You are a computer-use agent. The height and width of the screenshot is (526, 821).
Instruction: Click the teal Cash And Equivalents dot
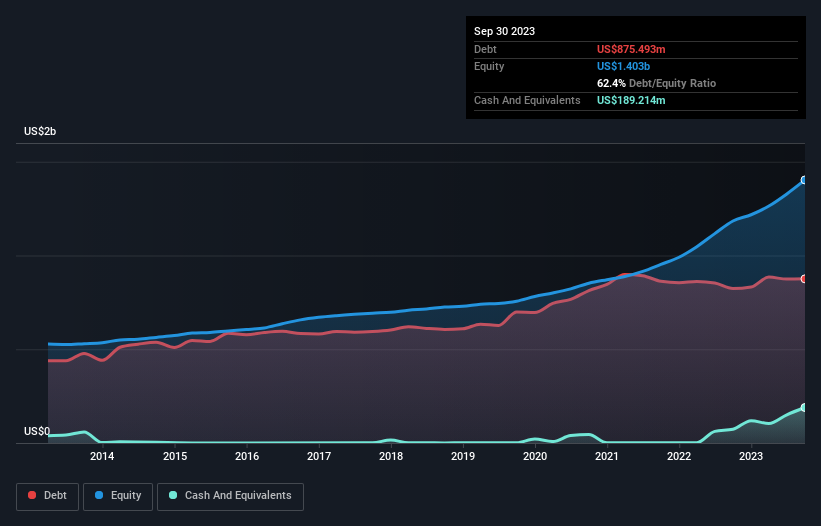coord(173,495)
